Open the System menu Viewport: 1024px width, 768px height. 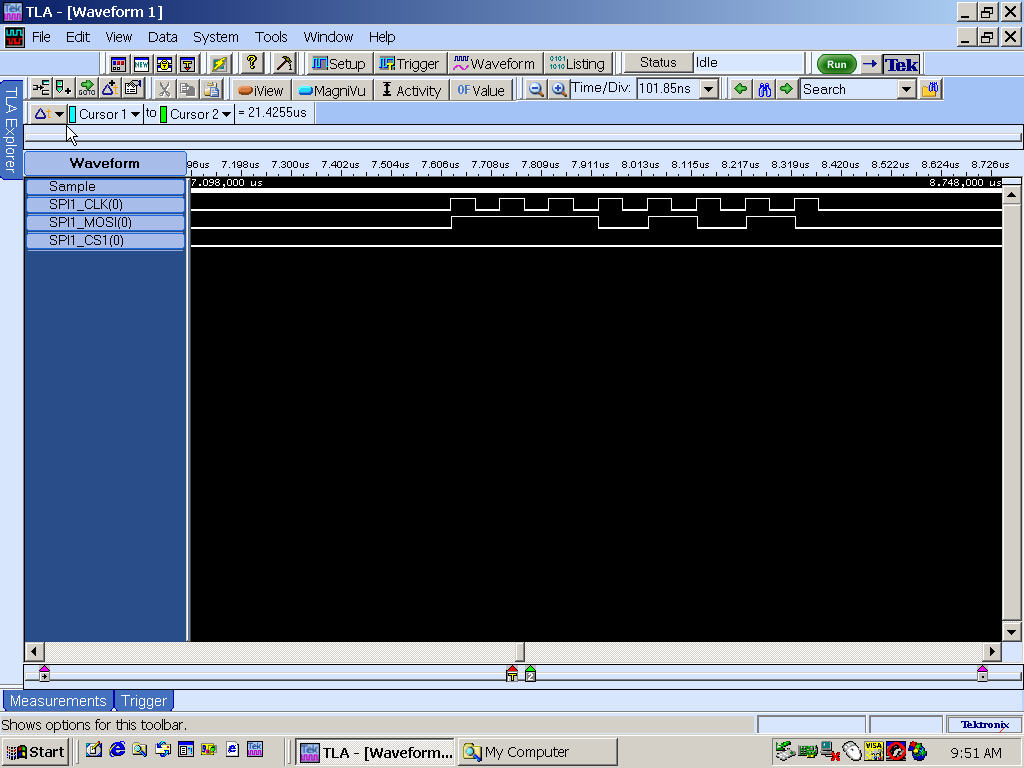(216, 37)
